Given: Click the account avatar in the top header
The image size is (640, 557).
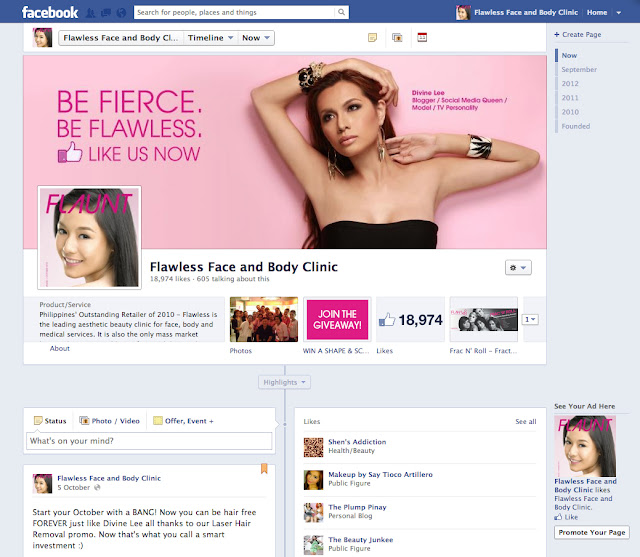Looking at the screenshot, I should (463, 13).
